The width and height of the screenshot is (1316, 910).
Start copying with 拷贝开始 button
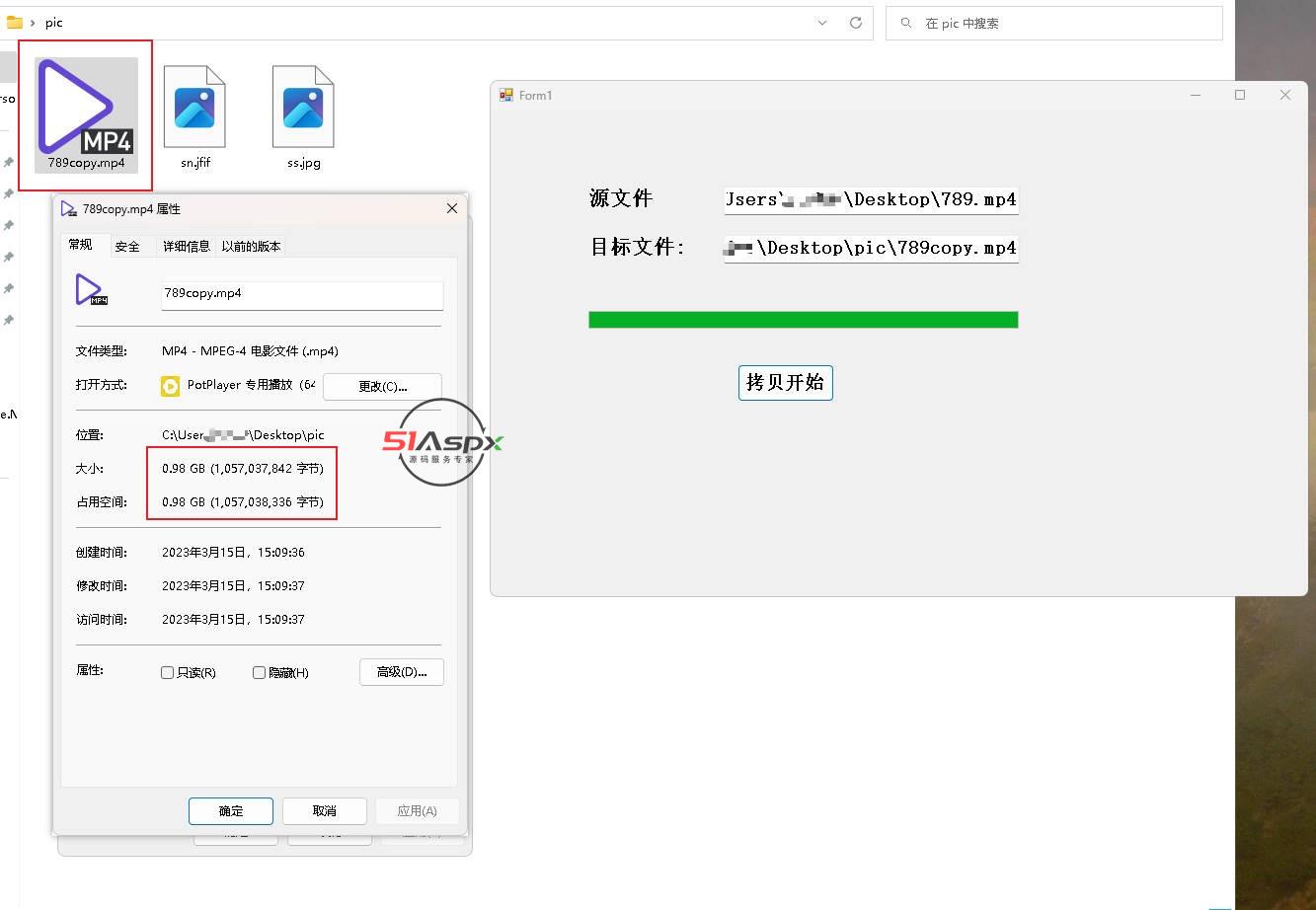786,383
